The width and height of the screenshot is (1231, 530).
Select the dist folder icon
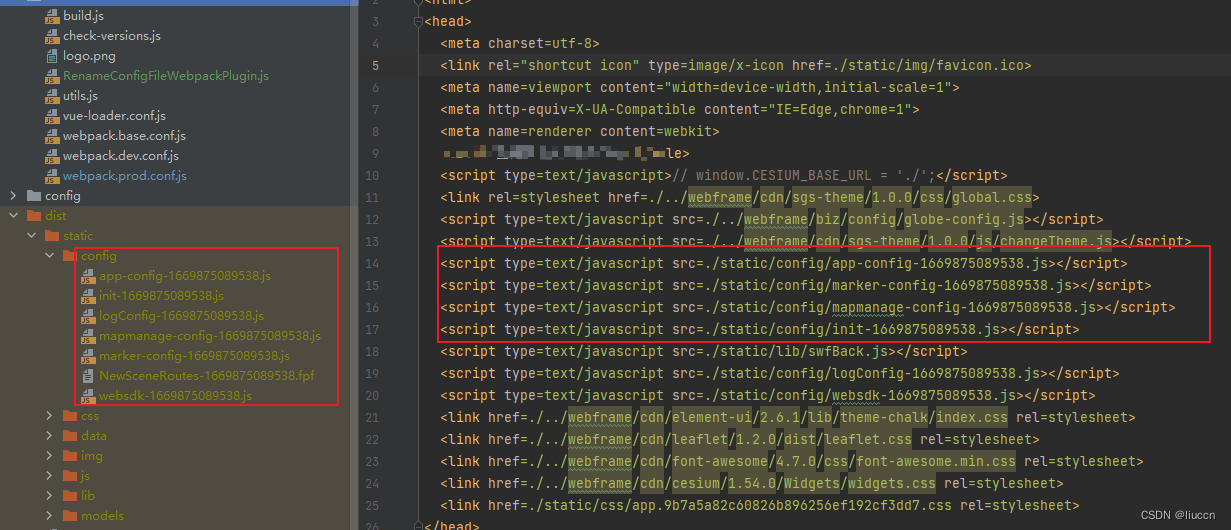34,216
